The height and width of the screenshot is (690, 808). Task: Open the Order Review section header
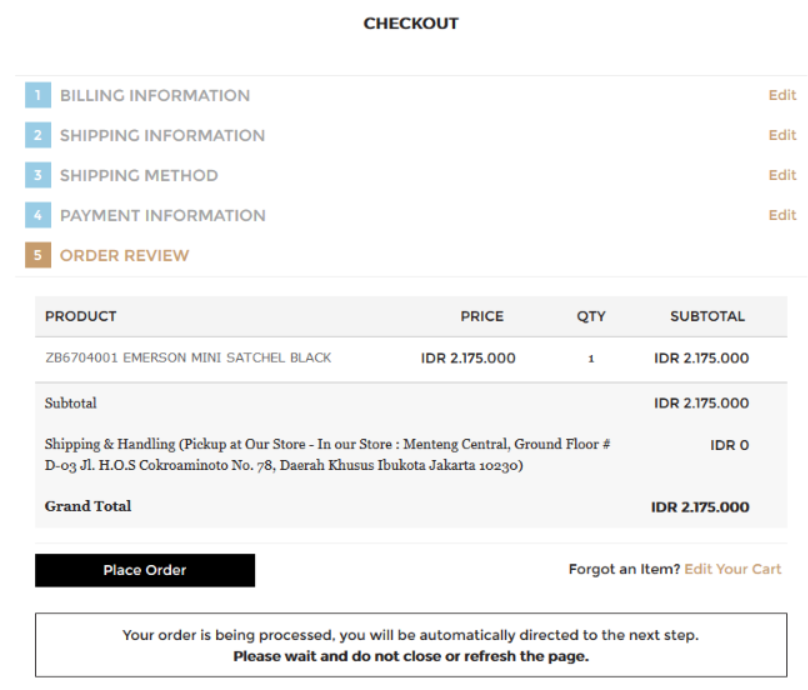[x=125, y=256]
